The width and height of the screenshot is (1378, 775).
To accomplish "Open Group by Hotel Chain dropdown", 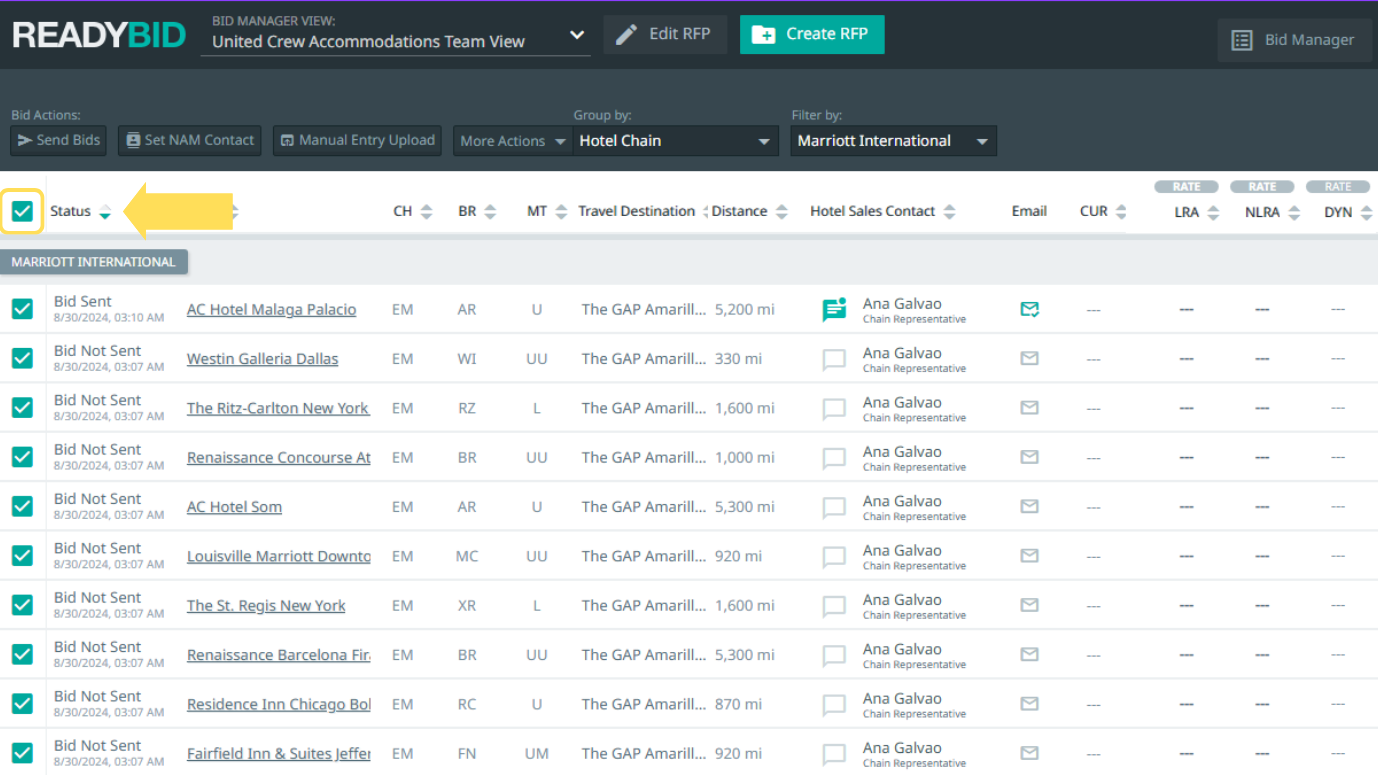I will (676, 141).
